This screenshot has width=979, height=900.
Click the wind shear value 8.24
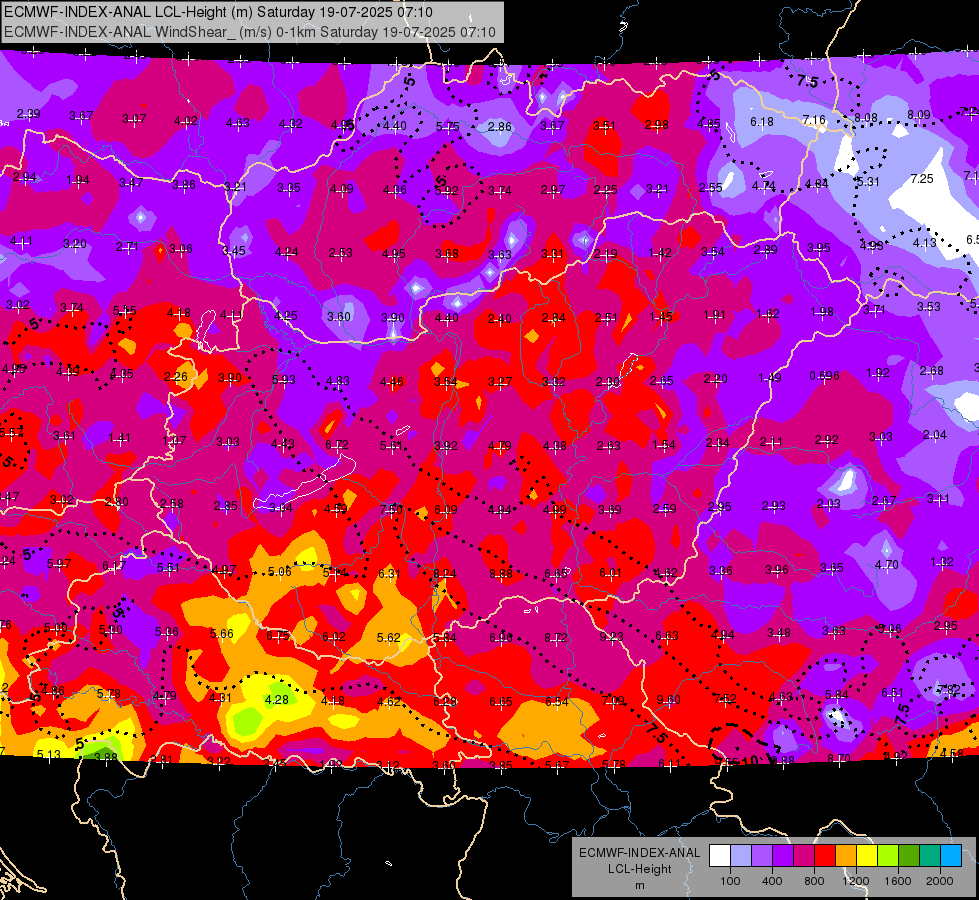[445, 573]
